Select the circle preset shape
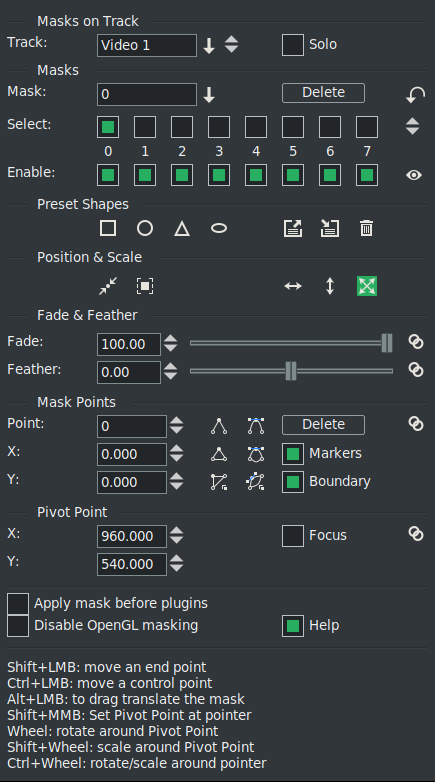Image resolution: width=435 pixels, height=782 pixels. tap(145, 228)
